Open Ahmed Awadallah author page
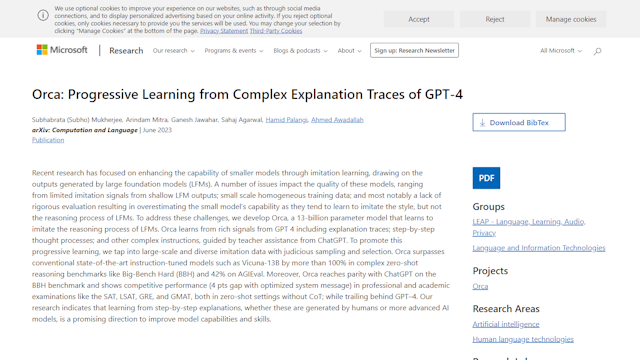640x360 pixels. click(x=337, y=120)
